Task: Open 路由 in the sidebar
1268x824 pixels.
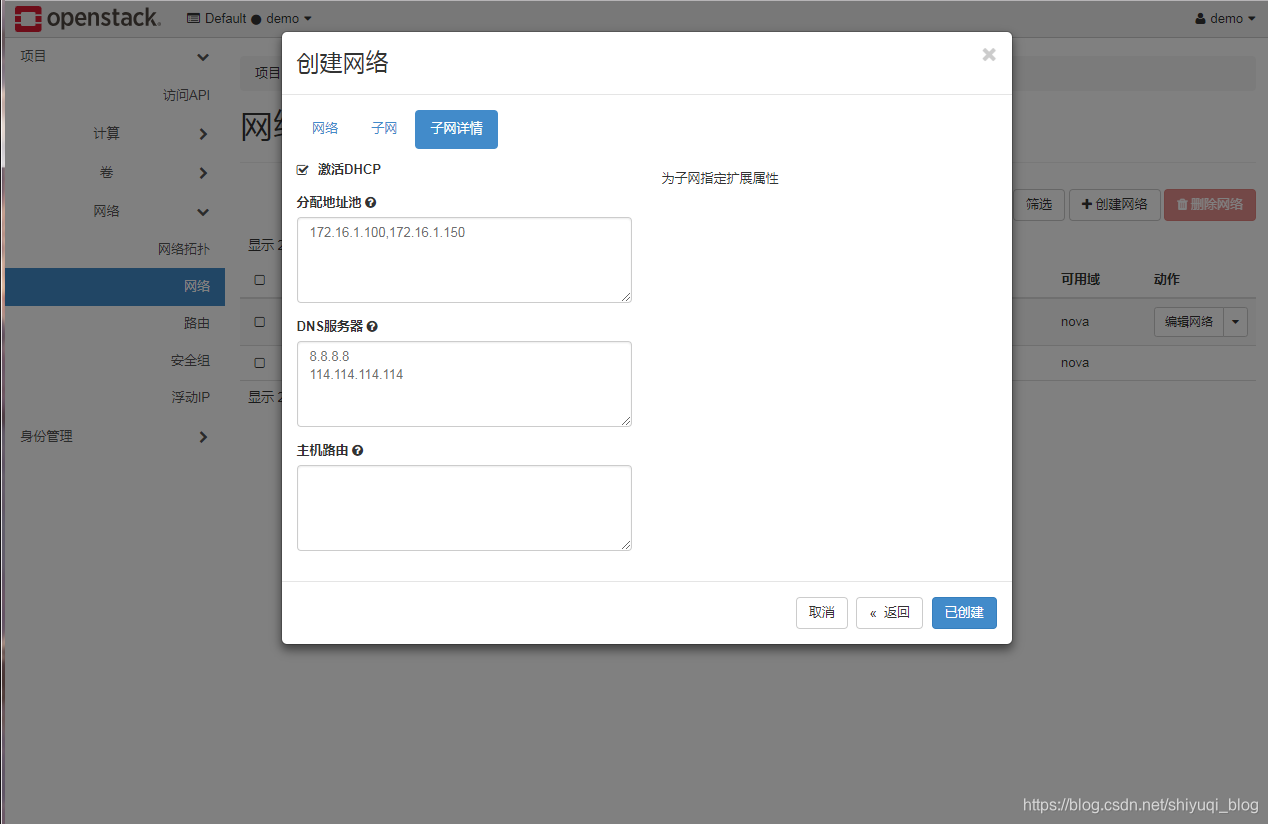Action: 197,323
